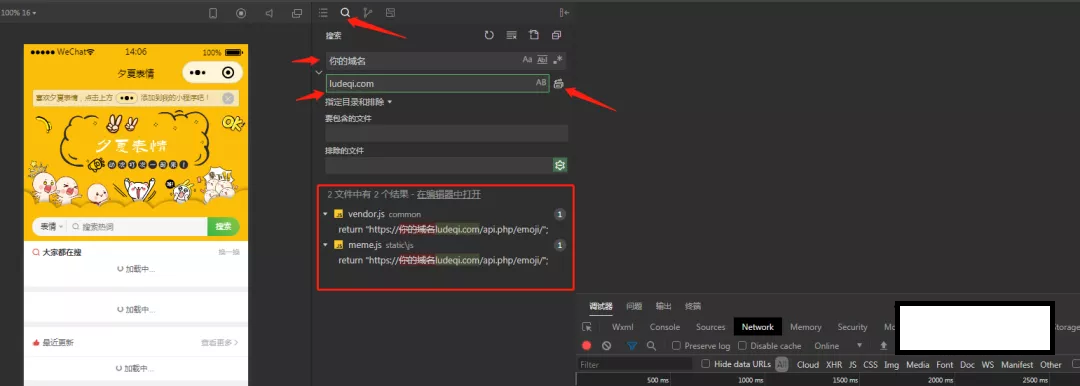
Task: Enable Hide data URLs checkbox
Action: click(x=705, y=364)
